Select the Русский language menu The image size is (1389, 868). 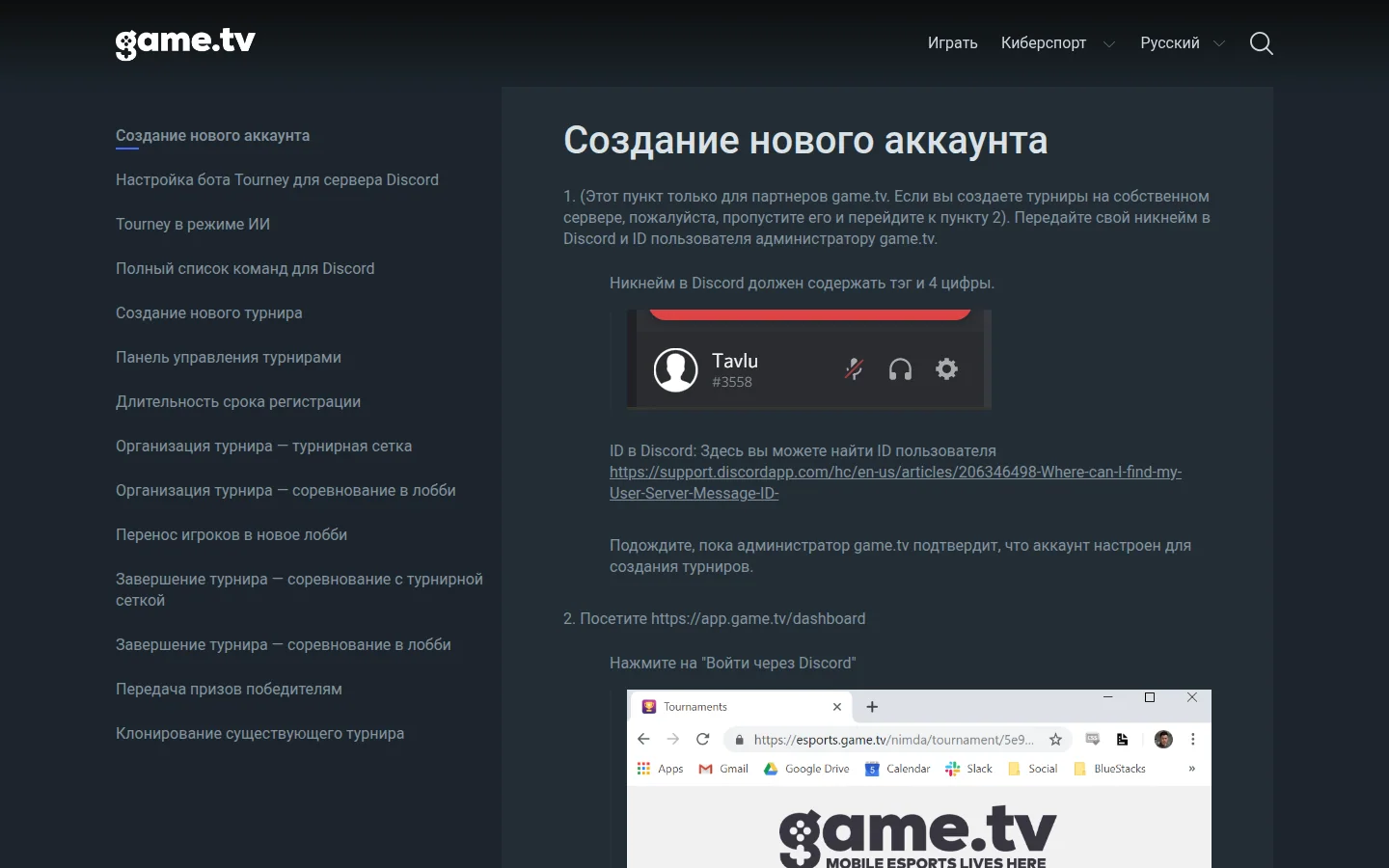[1170, 43]
